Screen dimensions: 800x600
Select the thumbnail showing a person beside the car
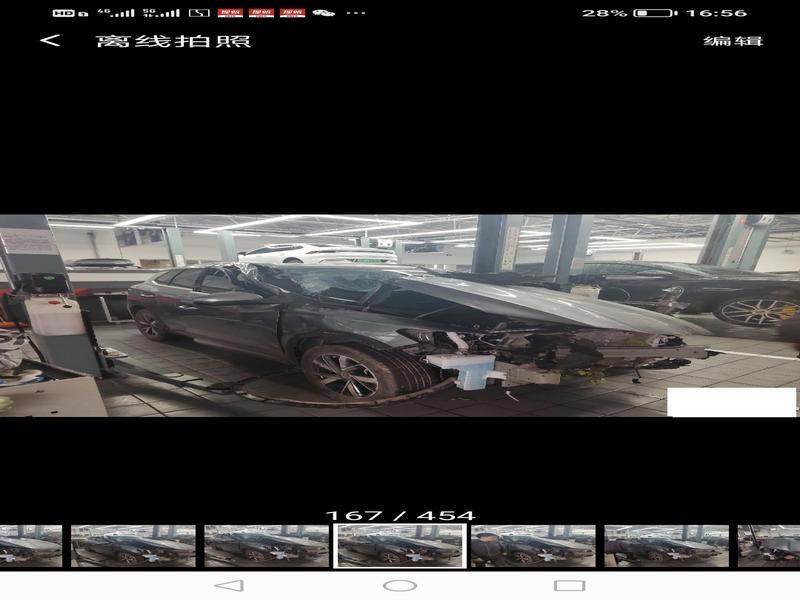pyautogui.click(x=533, y=546)
